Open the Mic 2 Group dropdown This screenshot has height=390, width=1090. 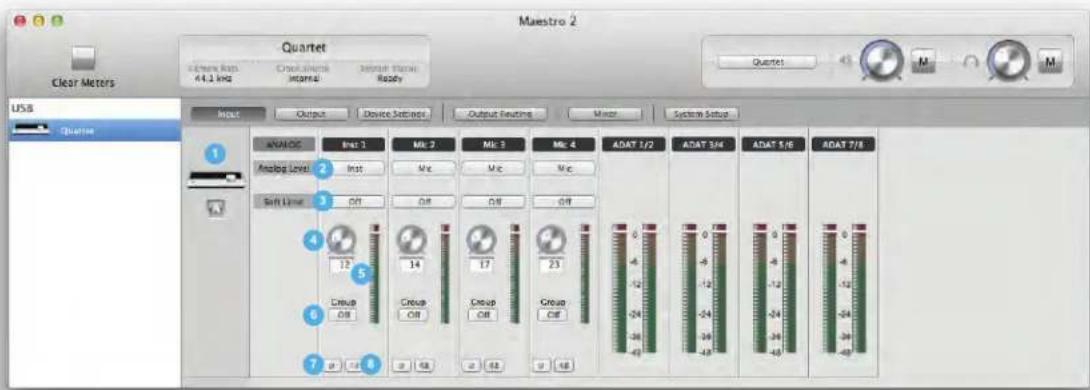tap(413, 314)
